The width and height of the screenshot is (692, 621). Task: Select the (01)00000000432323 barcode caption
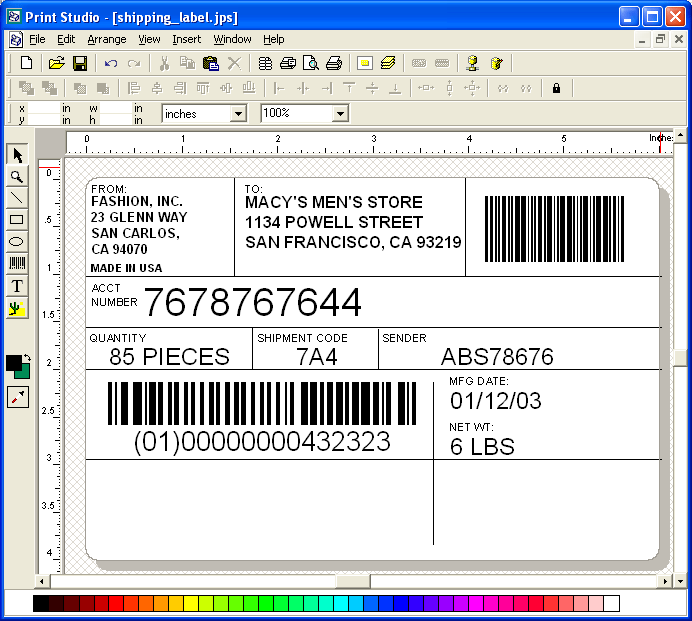pos(262,441)
